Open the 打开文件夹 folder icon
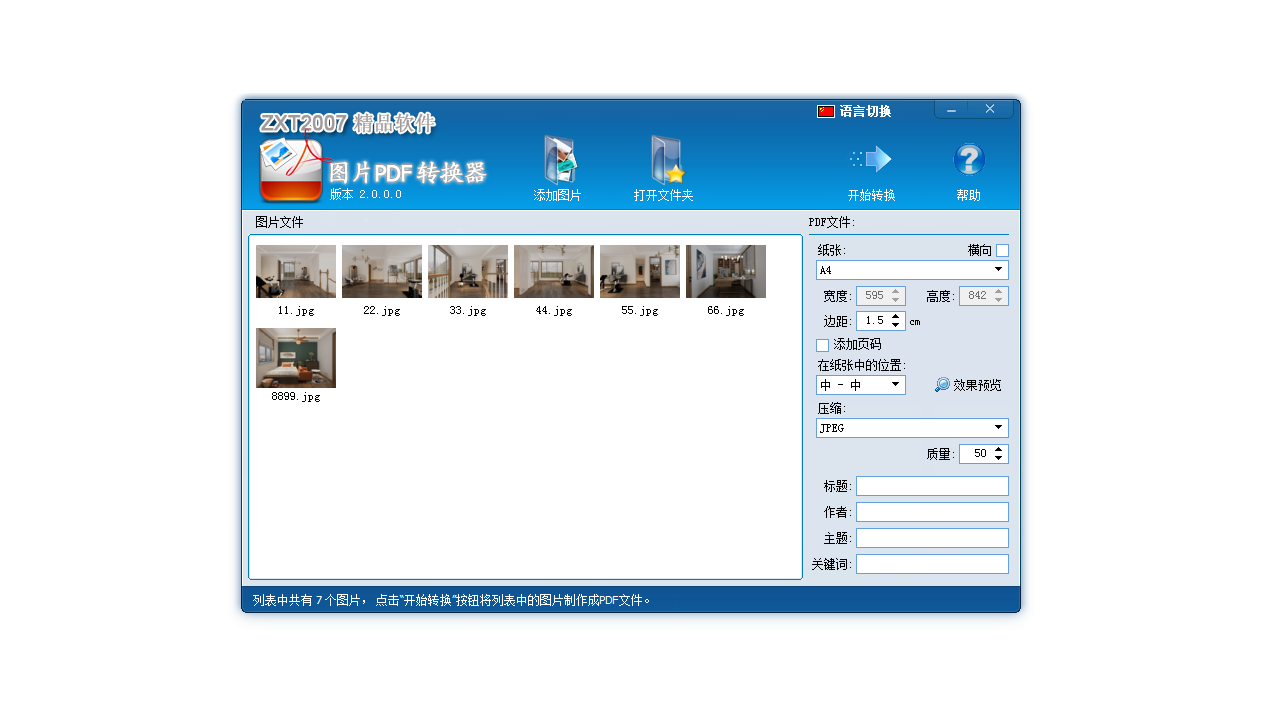1280x720 pixels. (x=663, y=158)
